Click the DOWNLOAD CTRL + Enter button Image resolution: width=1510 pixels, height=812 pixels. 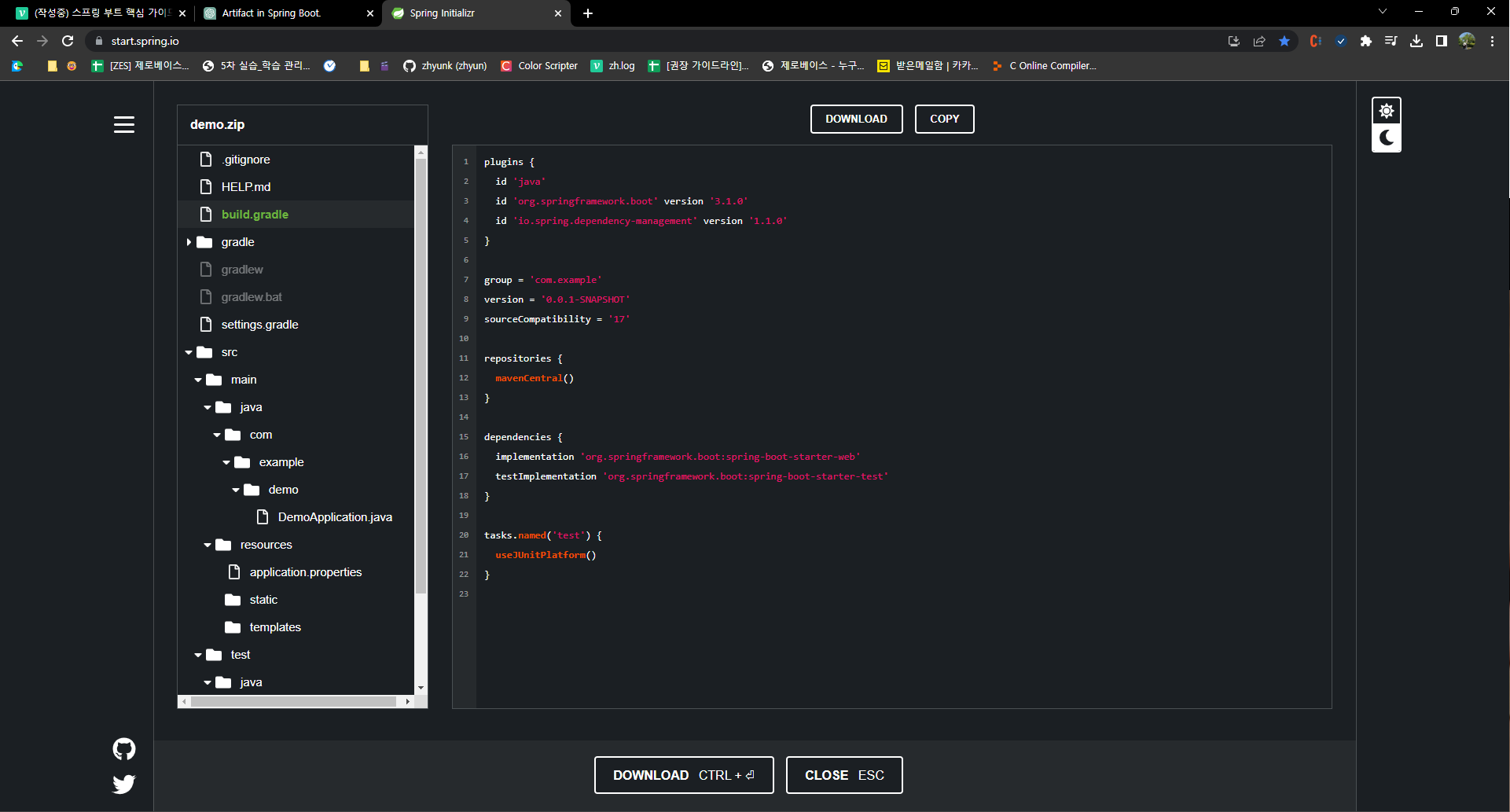point(684,775)
